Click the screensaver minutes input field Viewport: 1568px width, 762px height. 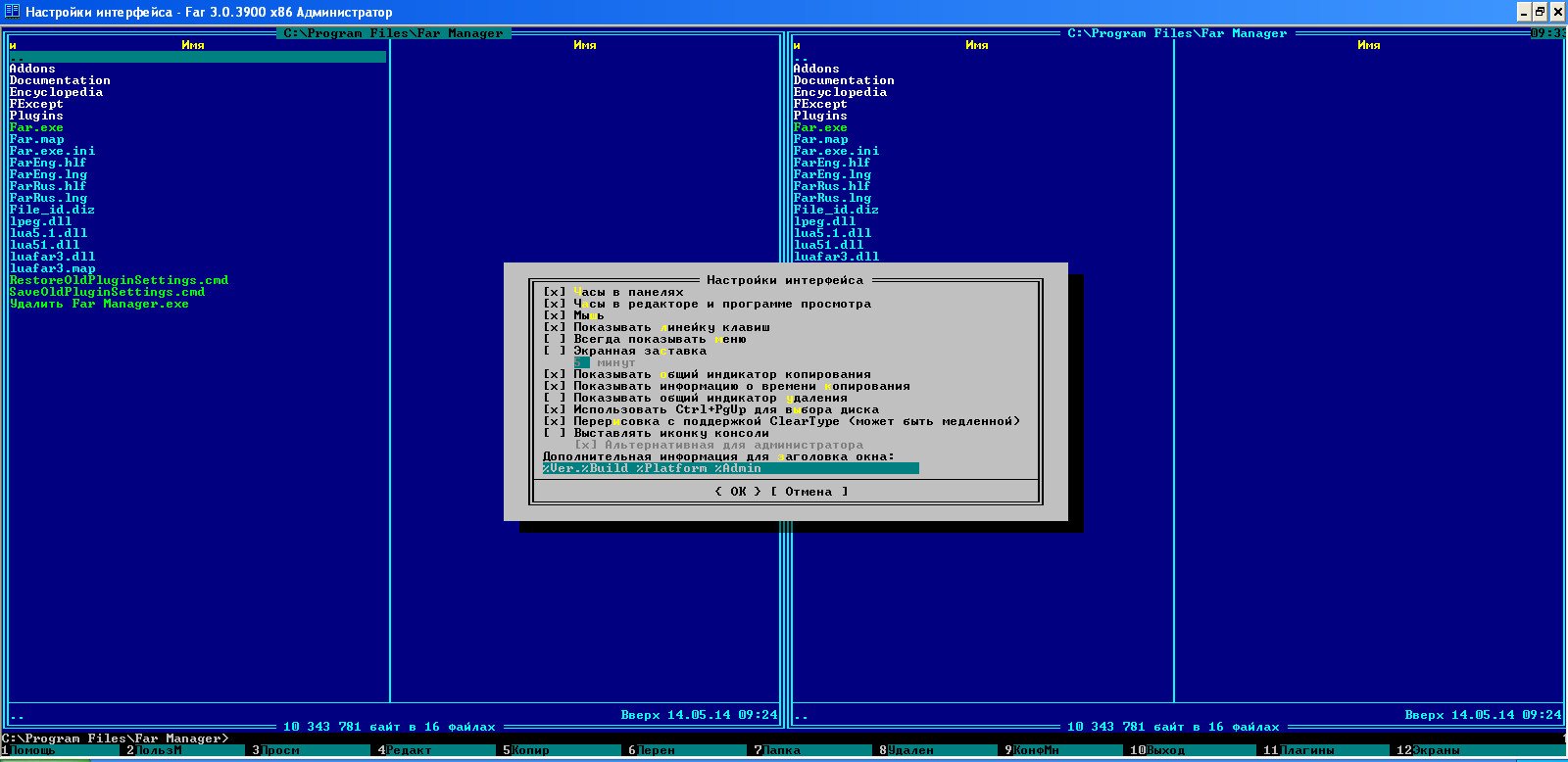click(581, 362)
